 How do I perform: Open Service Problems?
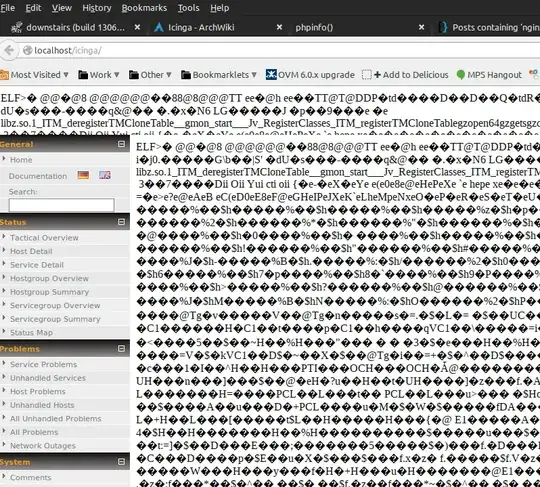(x=43, y=364)
